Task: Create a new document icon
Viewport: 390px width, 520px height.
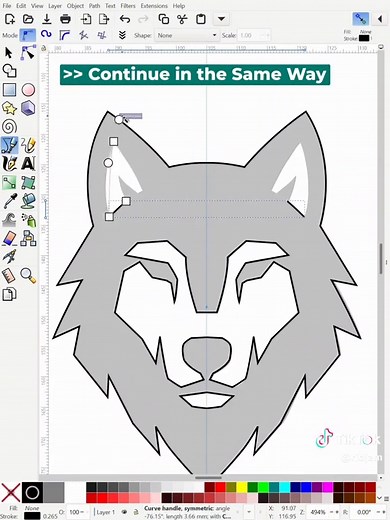Action: [x=10, y=19]
